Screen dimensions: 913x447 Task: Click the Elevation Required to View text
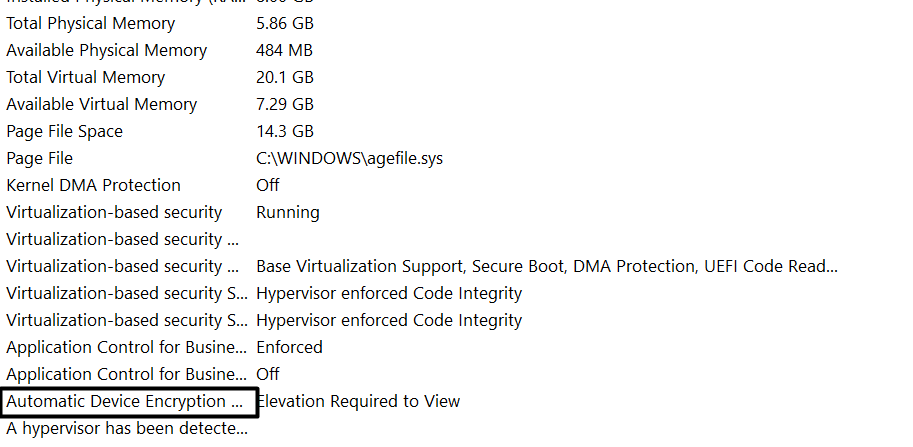coord(358,401)
